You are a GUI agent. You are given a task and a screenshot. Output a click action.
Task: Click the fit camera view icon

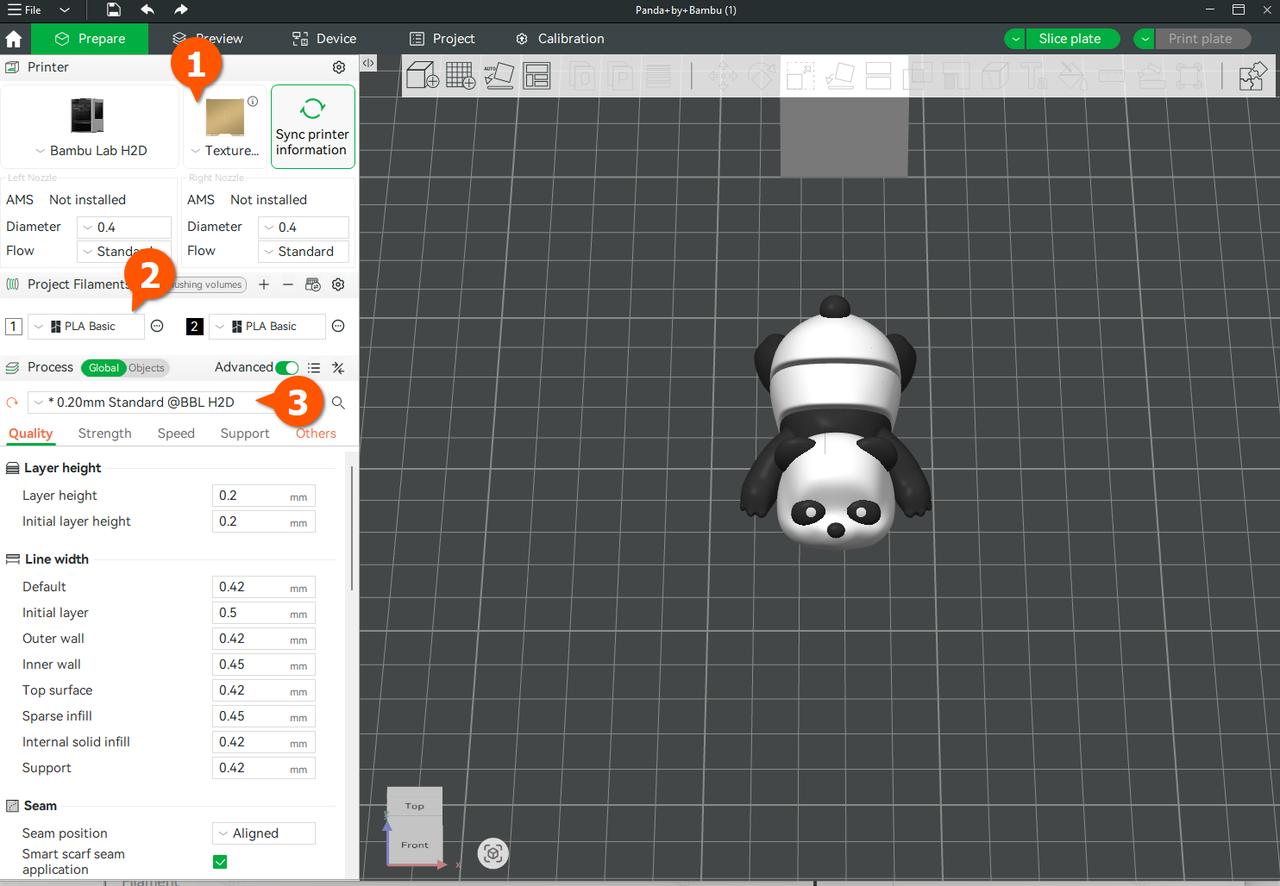coord(492,853)
